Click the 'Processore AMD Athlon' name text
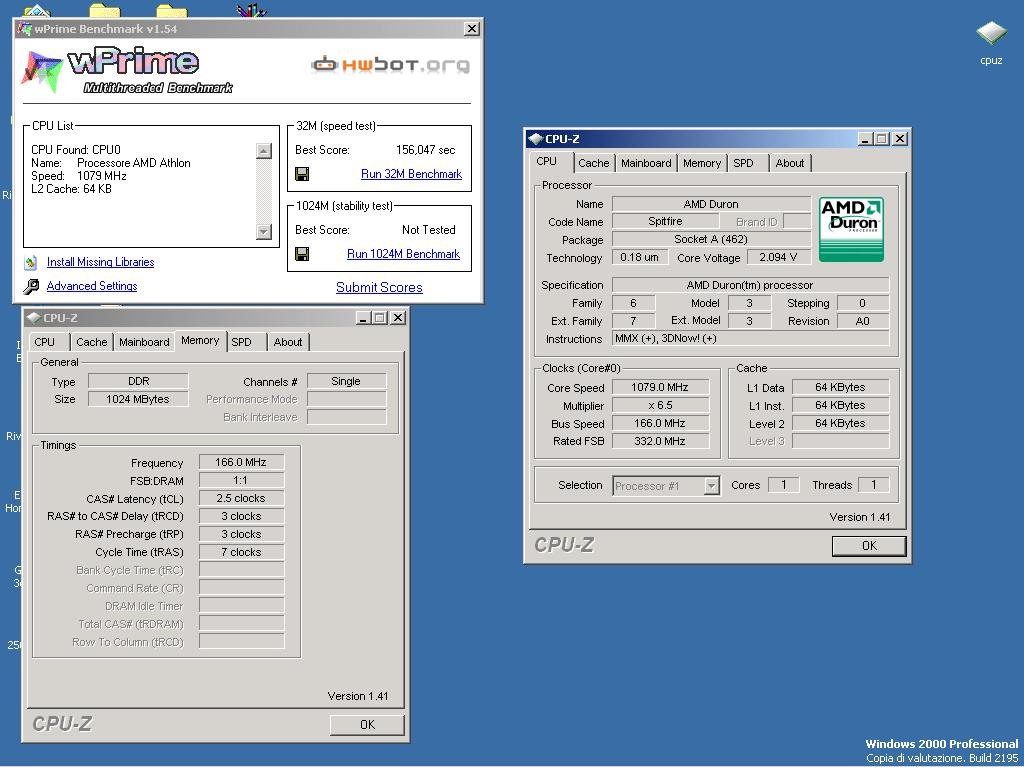The width and height of the screenshot is (1024, 768). click(x=134, y=163)
